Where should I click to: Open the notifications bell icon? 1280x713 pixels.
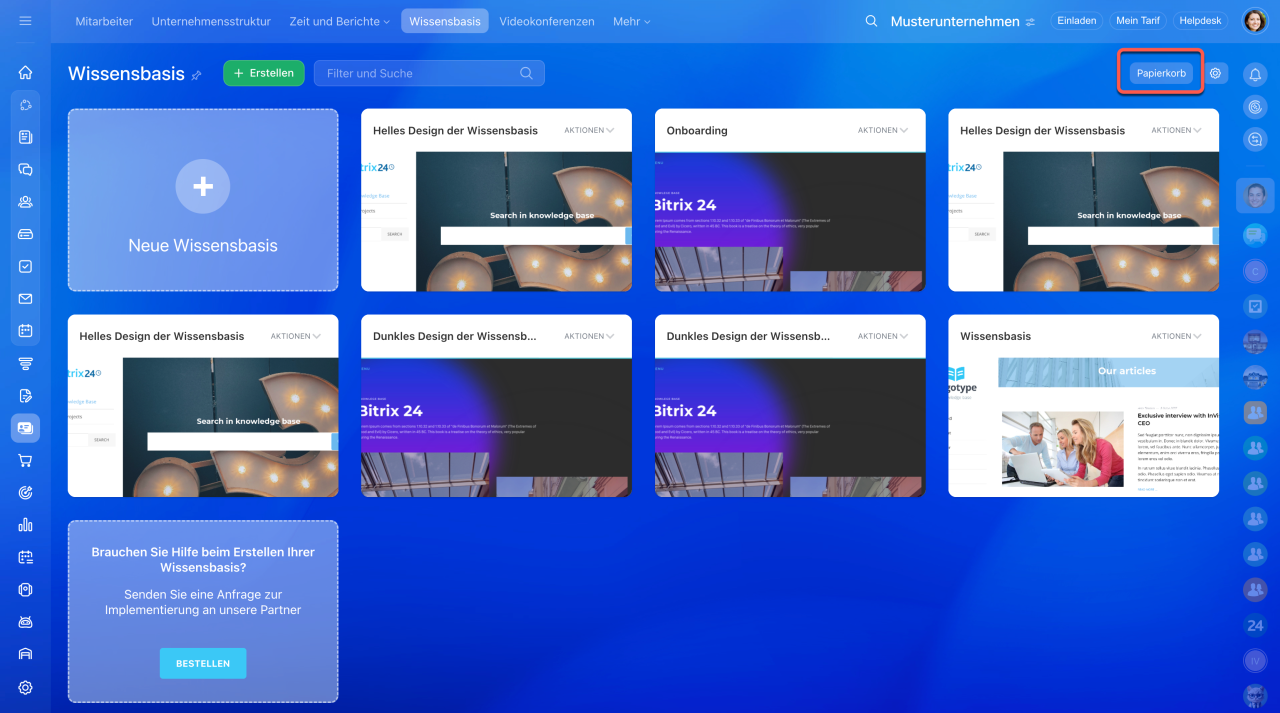click(1255, 74)
